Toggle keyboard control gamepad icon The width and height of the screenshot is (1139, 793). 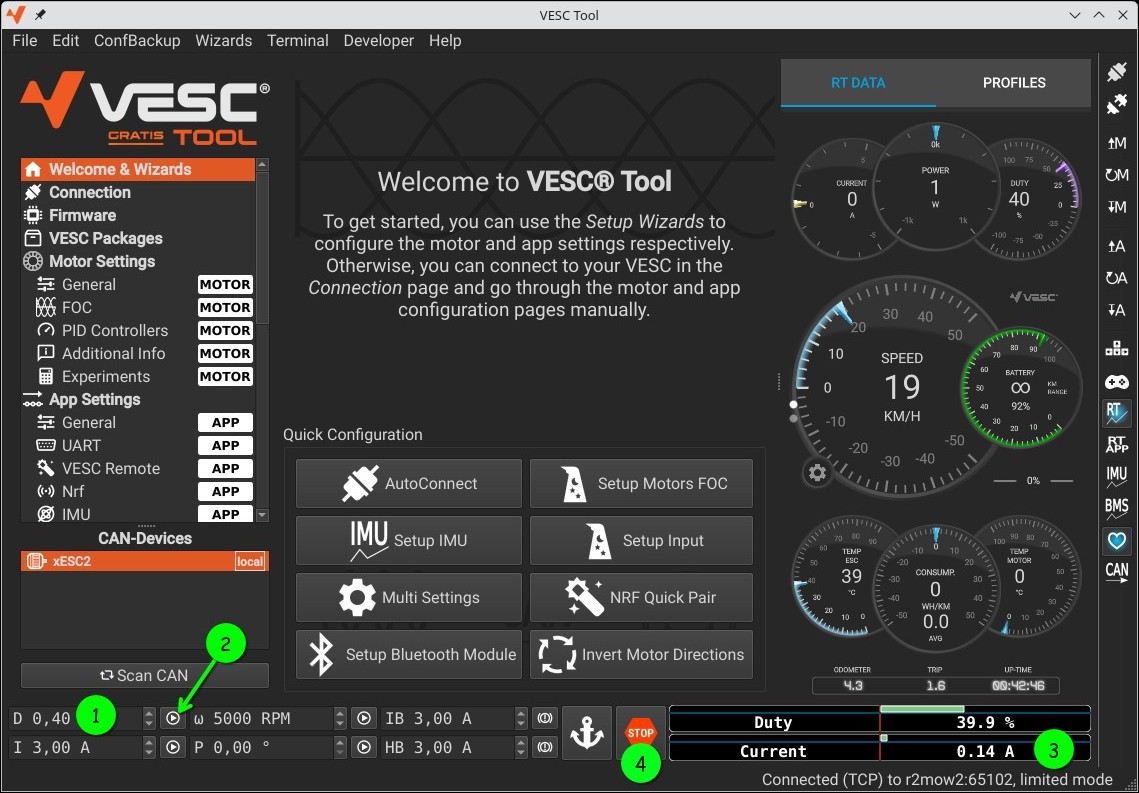1116,382
